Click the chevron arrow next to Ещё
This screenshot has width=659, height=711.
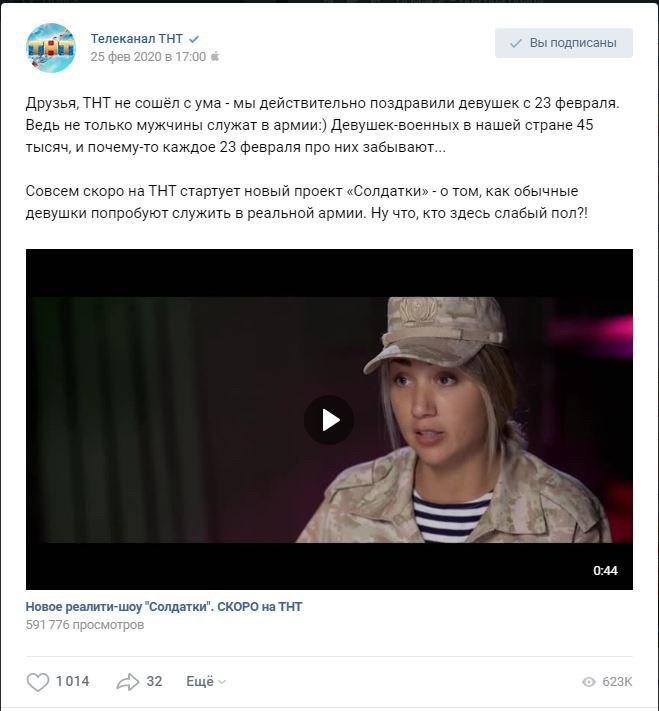(x=222, y=682)
